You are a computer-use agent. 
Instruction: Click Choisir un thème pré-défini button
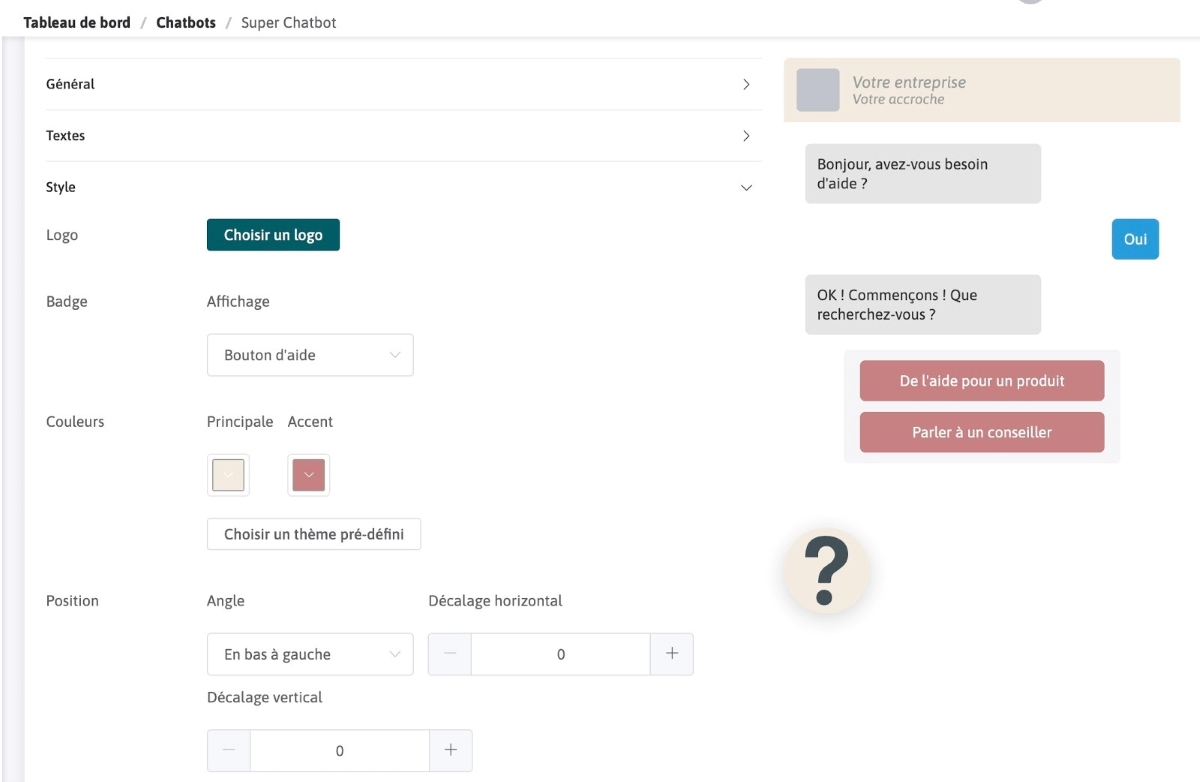[314, 534]
